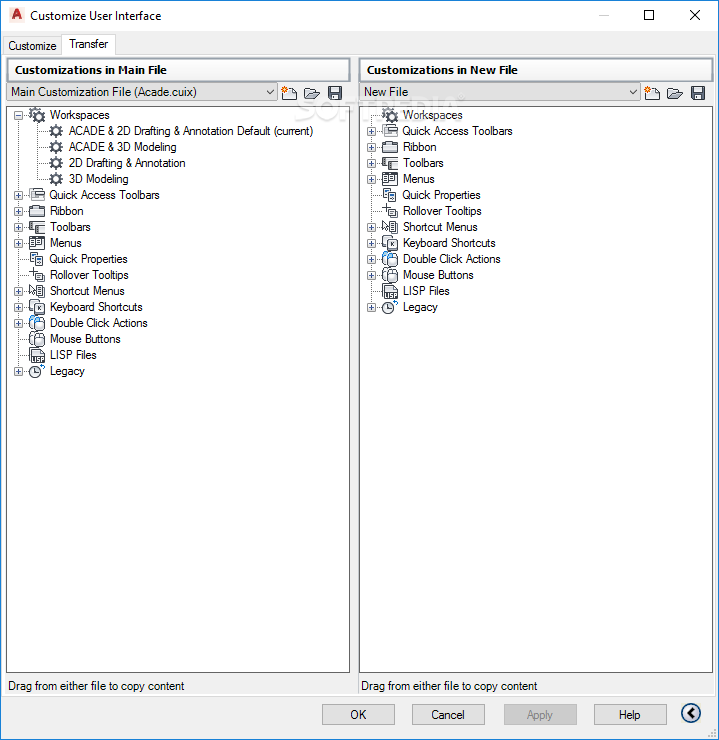Select Quick Properties in New File tree

(x=441, y=195)
